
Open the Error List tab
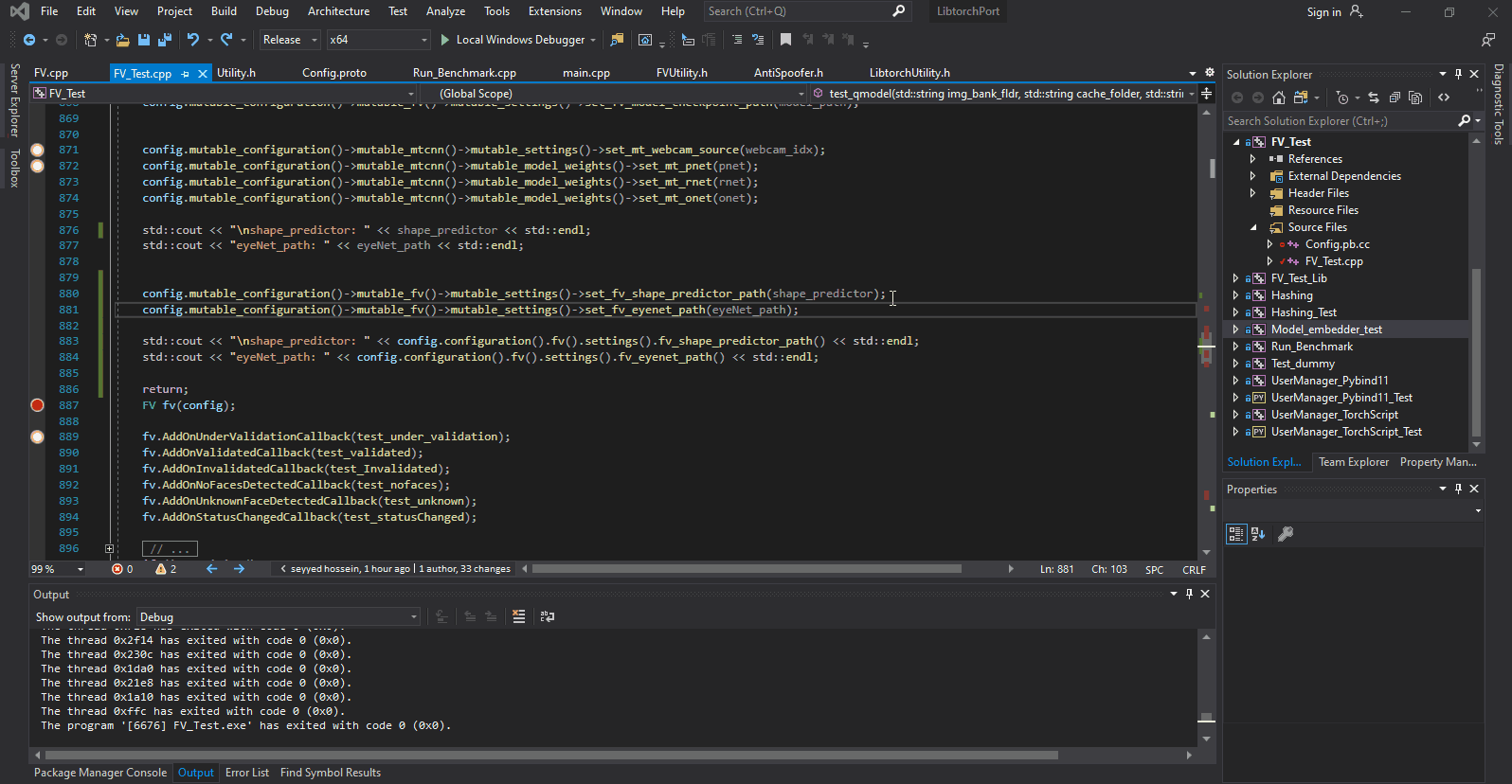[247, 773]
